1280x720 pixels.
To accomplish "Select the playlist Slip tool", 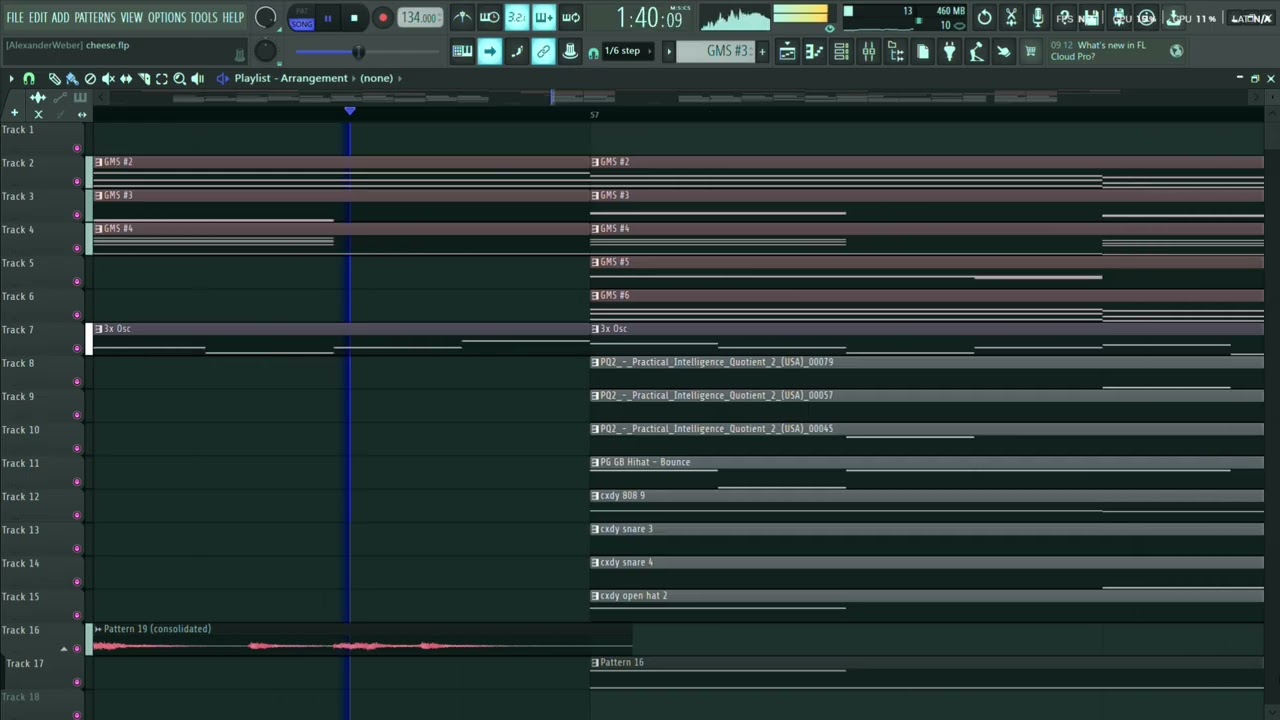I will pyautogui.click(x=126, y=78).
